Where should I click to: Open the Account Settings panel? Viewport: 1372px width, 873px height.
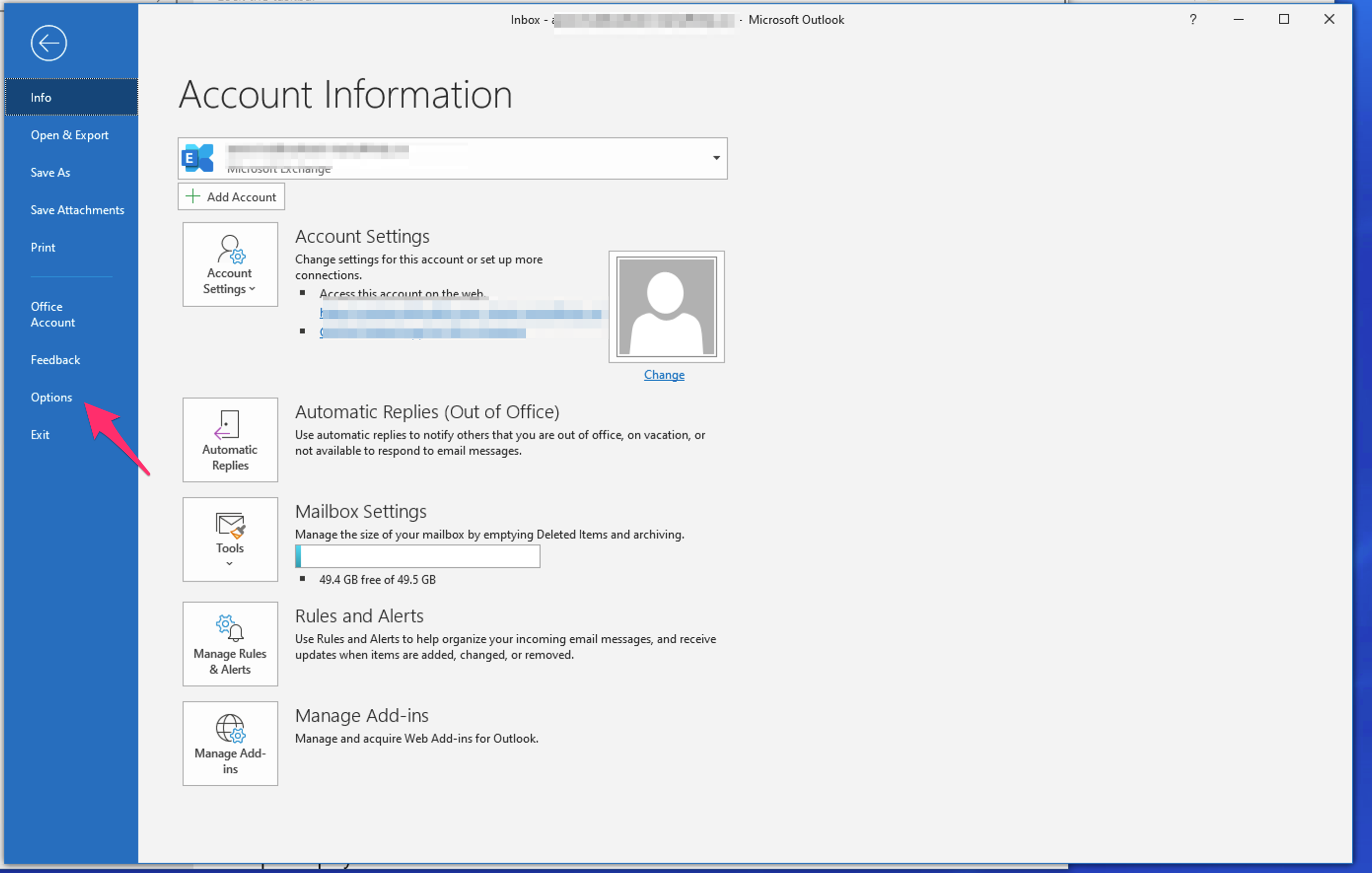point(230,264)
